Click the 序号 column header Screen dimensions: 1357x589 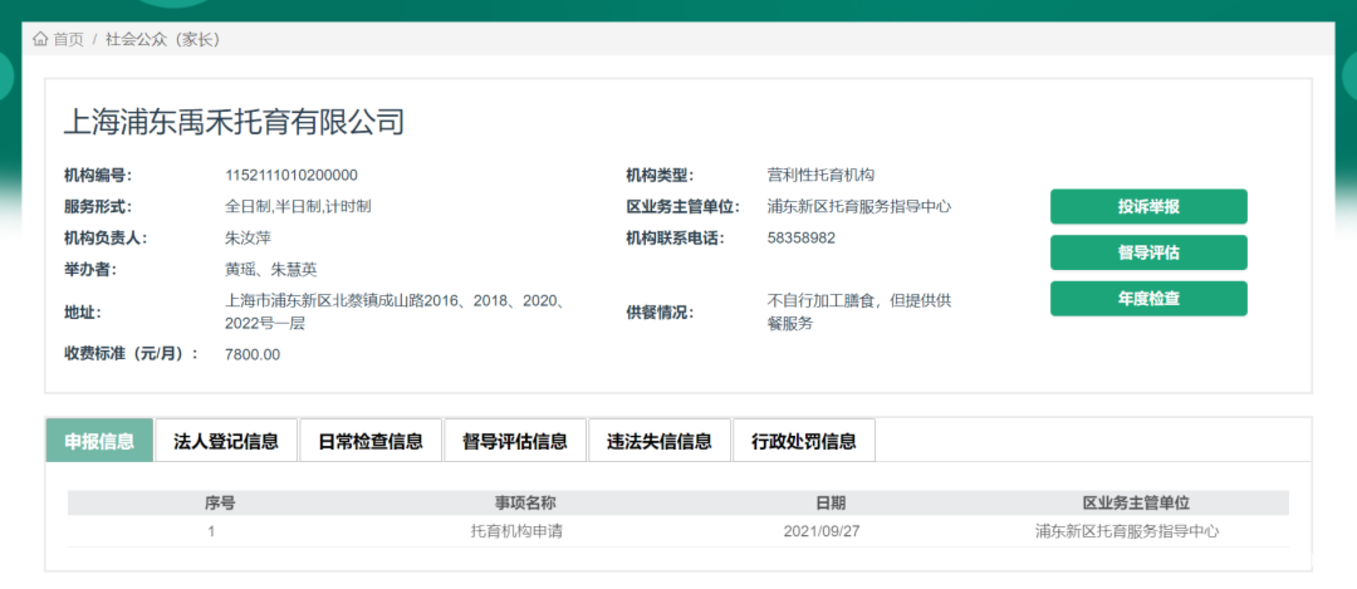[220, 503]
